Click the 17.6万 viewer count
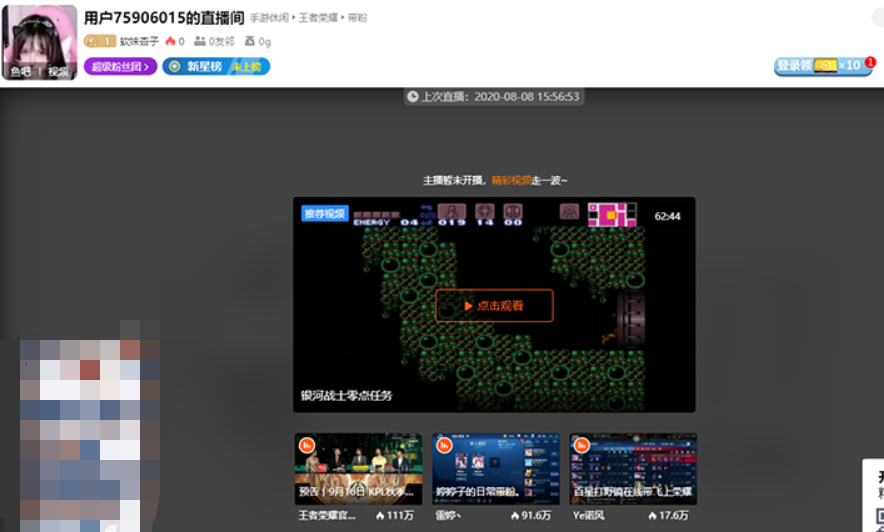The image size is (884, 532). 668,516
